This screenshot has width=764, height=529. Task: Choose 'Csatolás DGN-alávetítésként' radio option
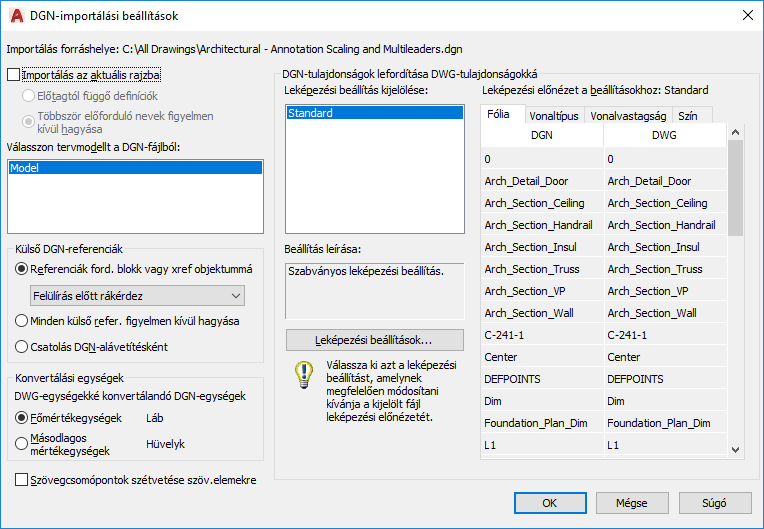coord(21,347)
